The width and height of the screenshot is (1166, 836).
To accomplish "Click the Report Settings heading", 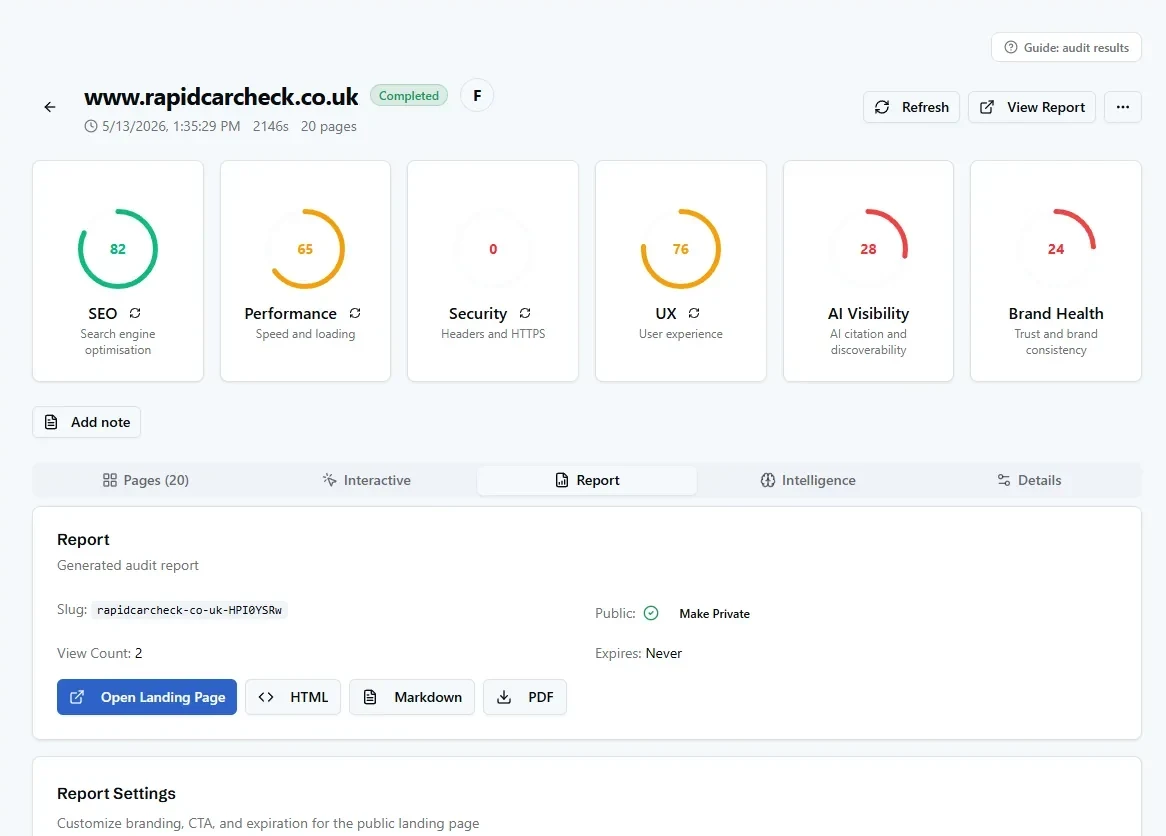I will pyautogui.click(x=117, y=794).
